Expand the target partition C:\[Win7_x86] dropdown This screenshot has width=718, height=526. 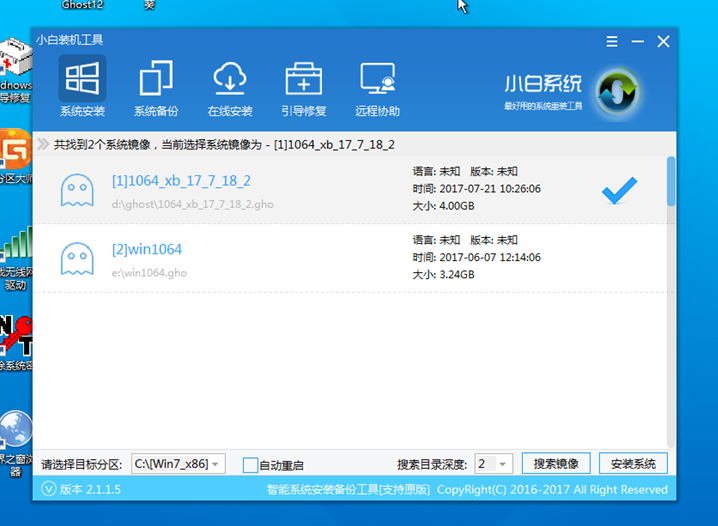[217, 464]
